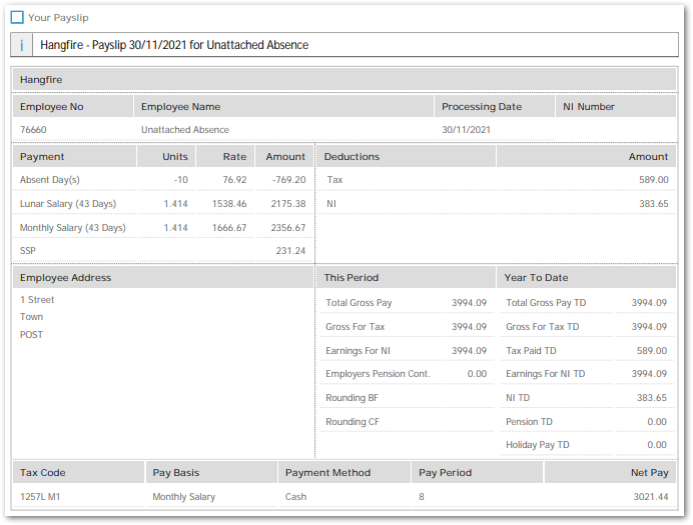This screenshot has width=693, height=525.
Task: Select the Processing Date header
Action: coord(482,107)
